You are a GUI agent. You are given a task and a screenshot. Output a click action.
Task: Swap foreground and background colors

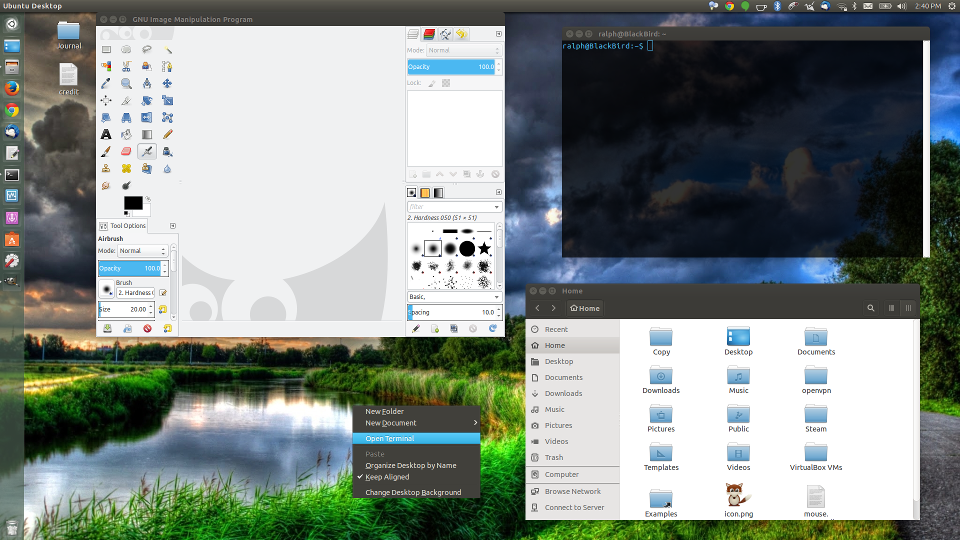point(148,200)
